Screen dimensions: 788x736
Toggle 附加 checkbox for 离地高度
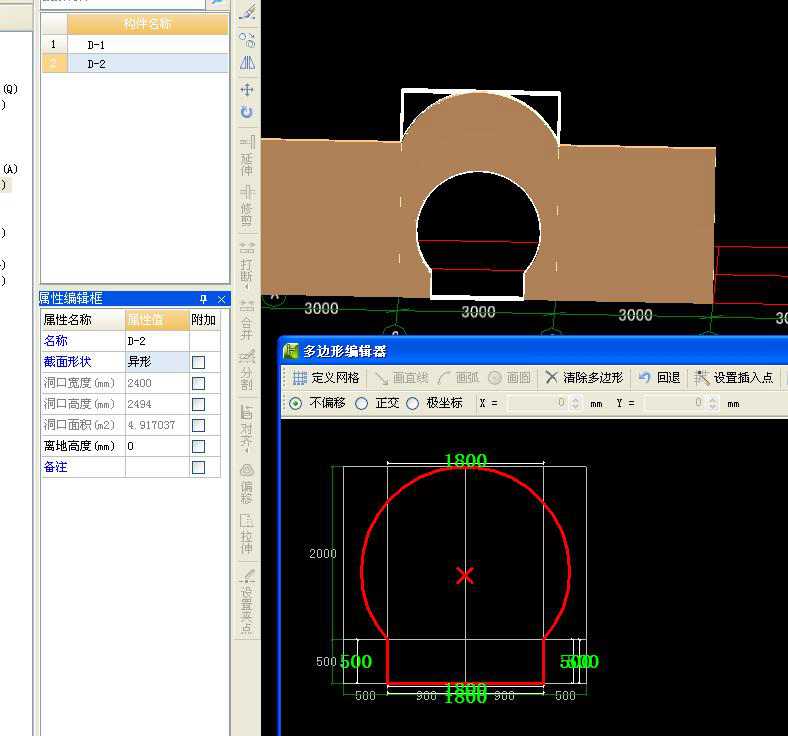coord(199,447)
